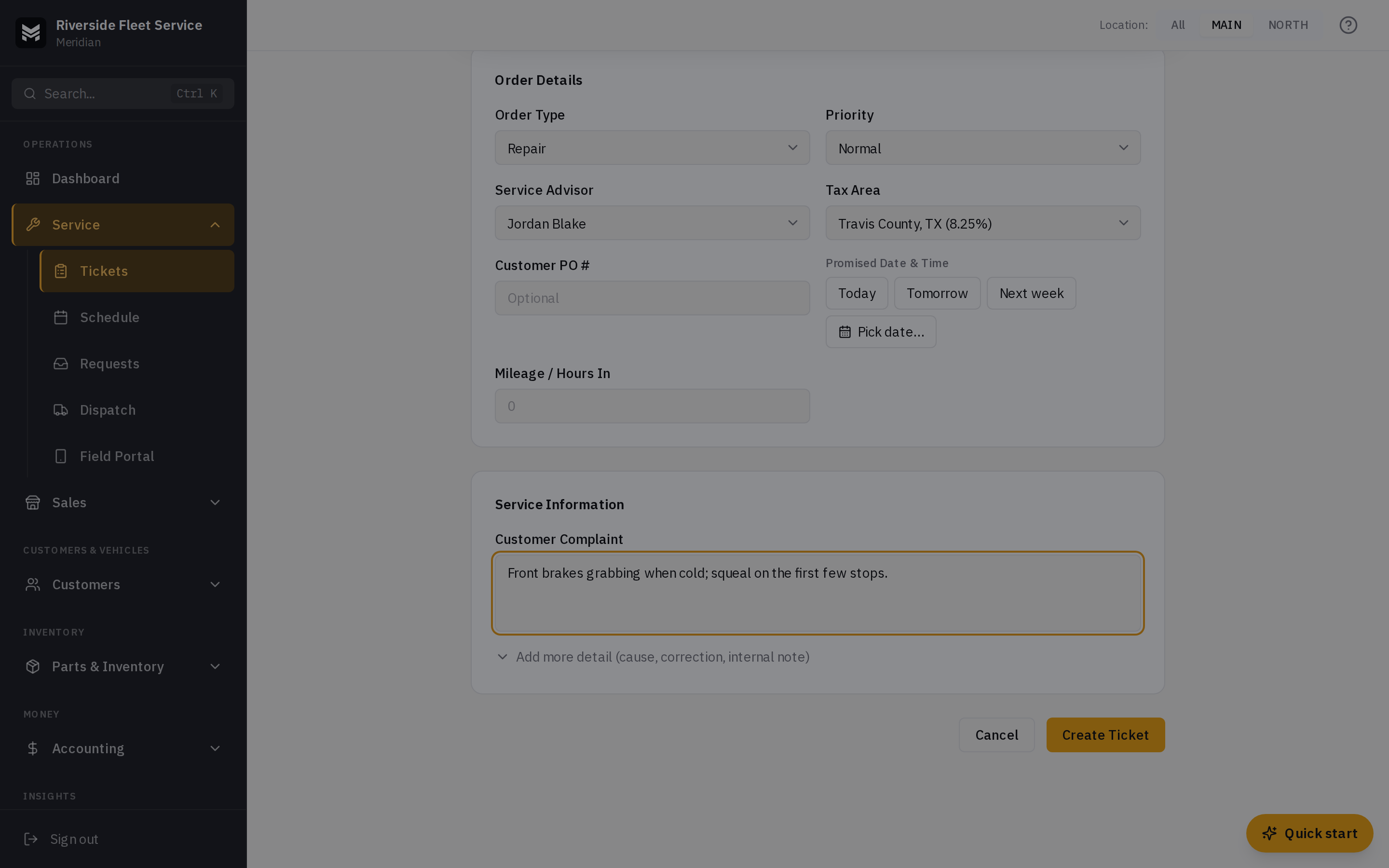This screenshot has width=1389, height=868.
Task: Go to Schedule in sidebar
Action: click(136, 317)
